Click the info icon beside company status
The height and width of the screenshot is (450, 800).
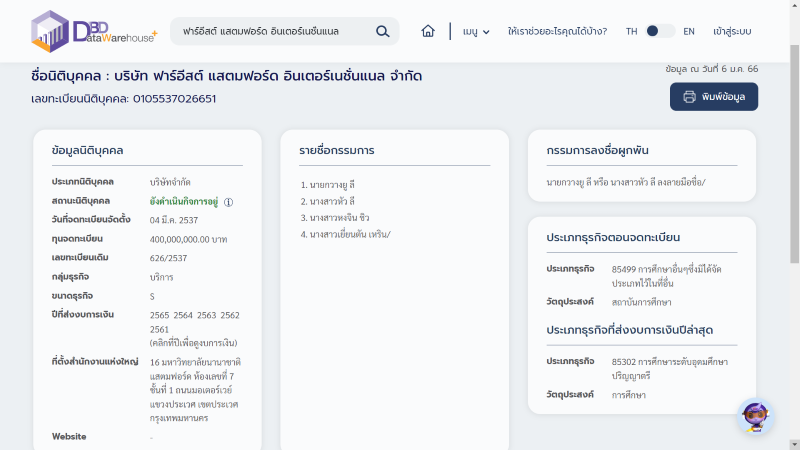pos(228,202)
